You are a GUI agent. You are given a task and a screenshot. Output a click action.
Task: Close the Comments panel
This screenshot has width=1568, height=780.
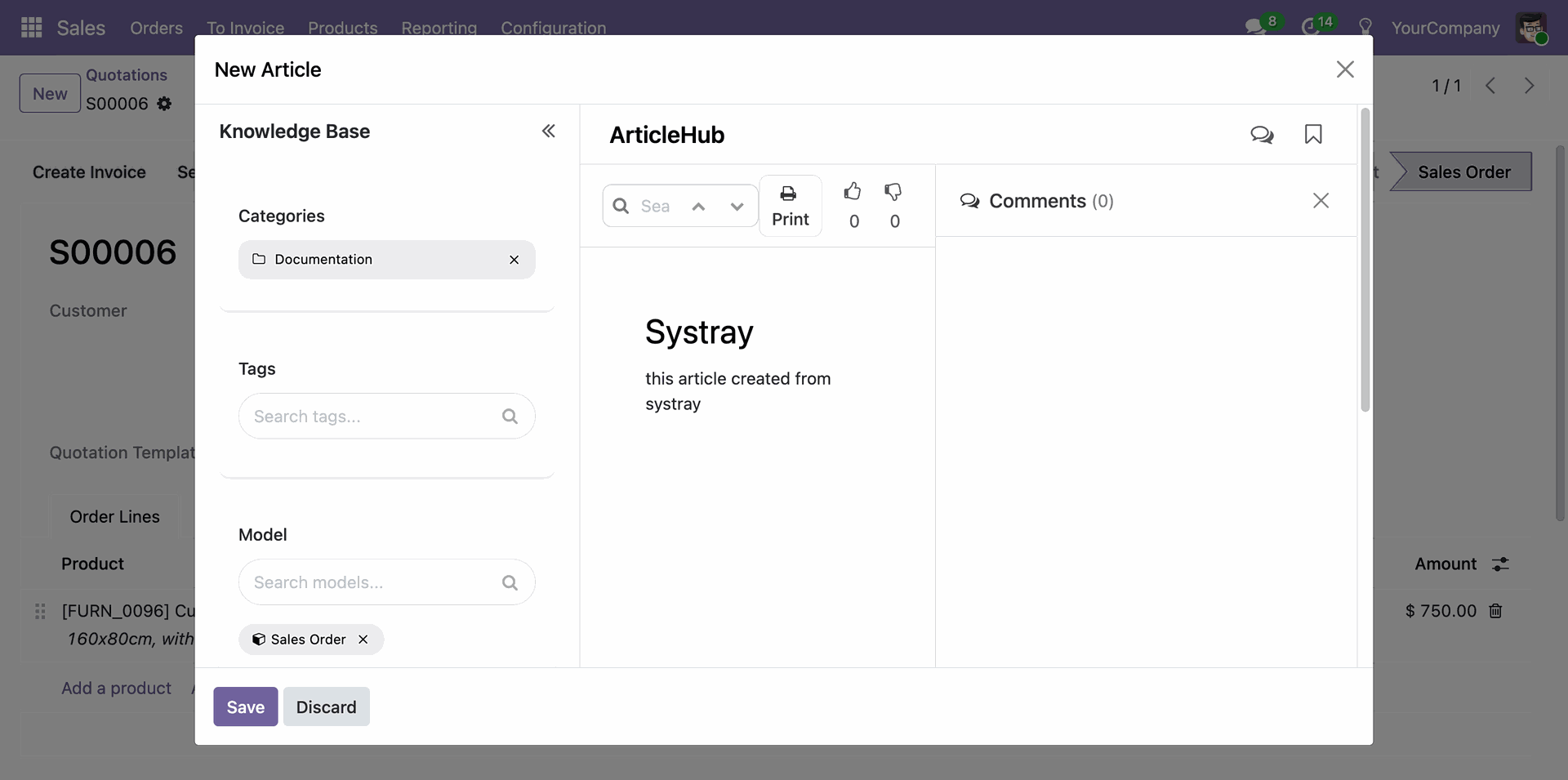(1321, 201)
